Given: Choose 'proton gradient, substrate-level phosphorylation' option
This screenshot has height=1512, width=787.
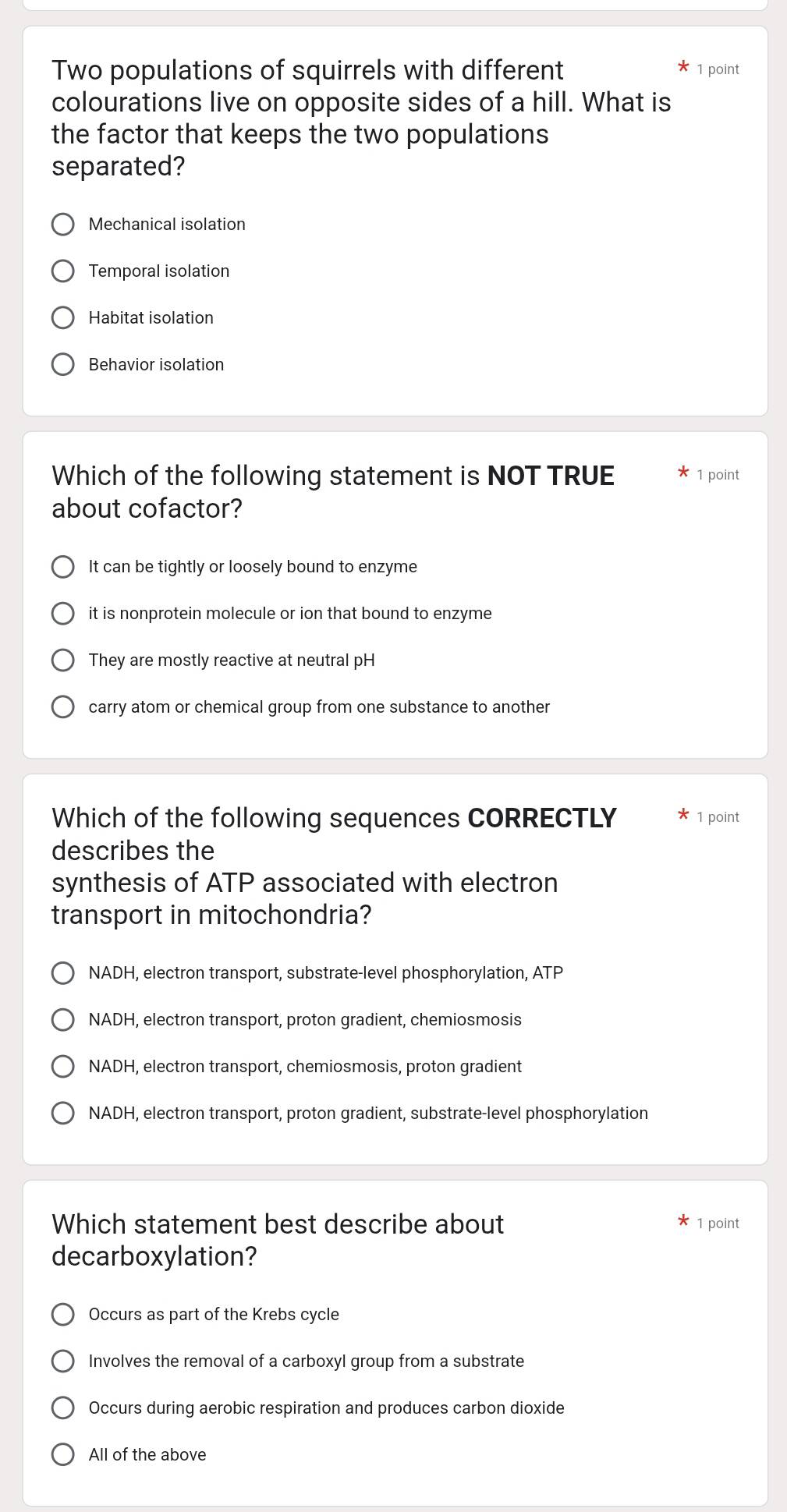Looking at the screenshot, I should click(63, 1114).
